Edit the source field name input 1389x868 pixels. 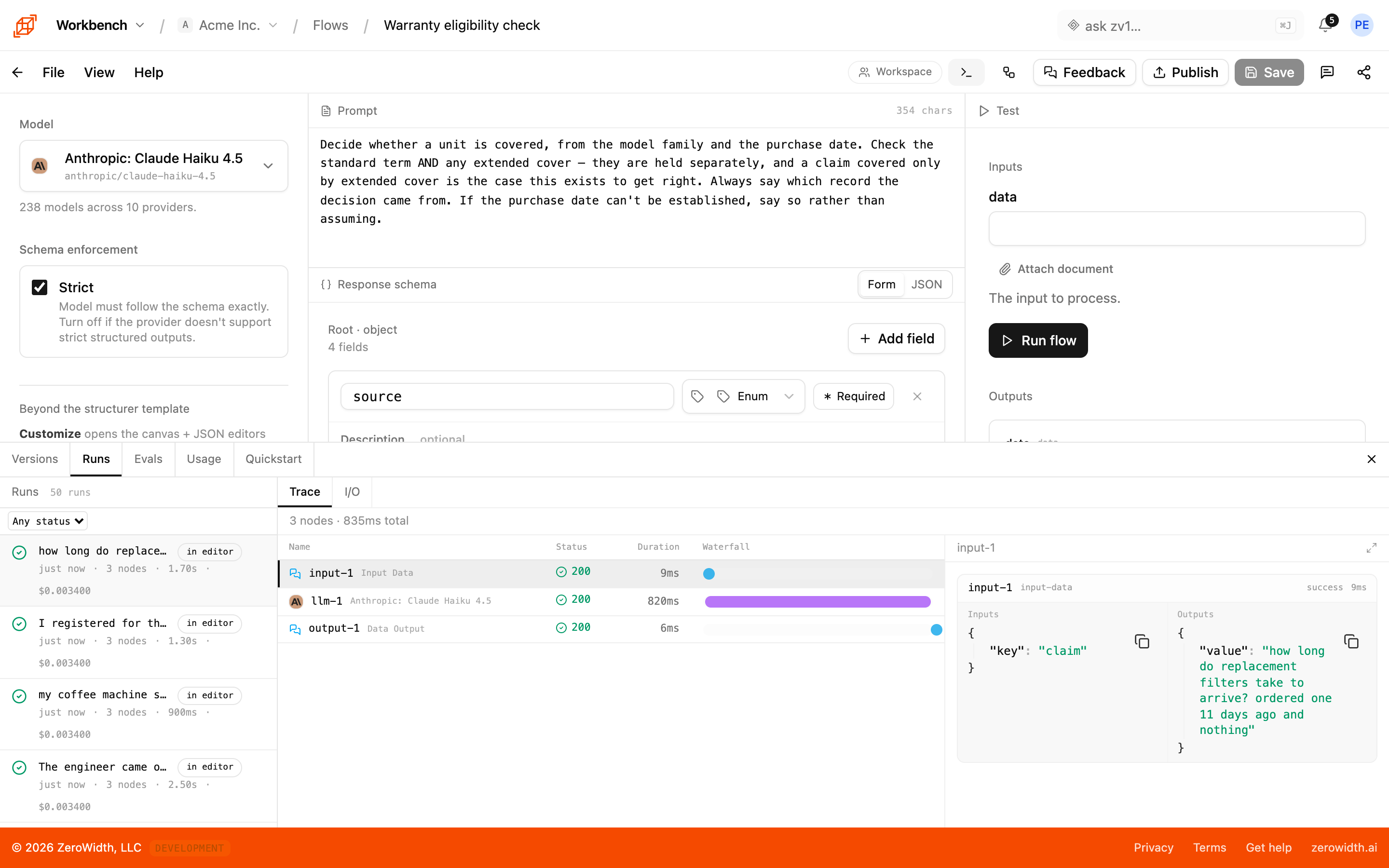click(x=507, y=396)
